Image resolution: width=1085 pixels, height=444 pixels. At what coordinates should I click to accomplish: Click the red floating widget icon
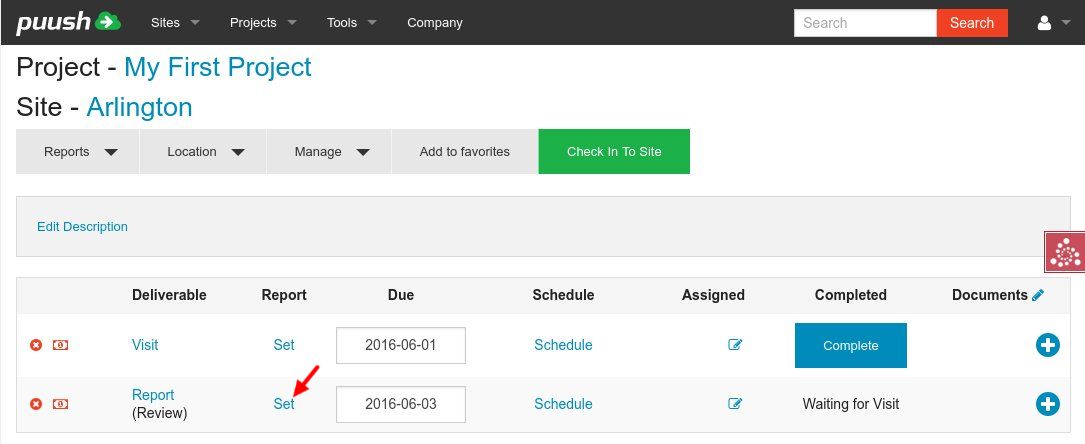[x=1065, y=252]
